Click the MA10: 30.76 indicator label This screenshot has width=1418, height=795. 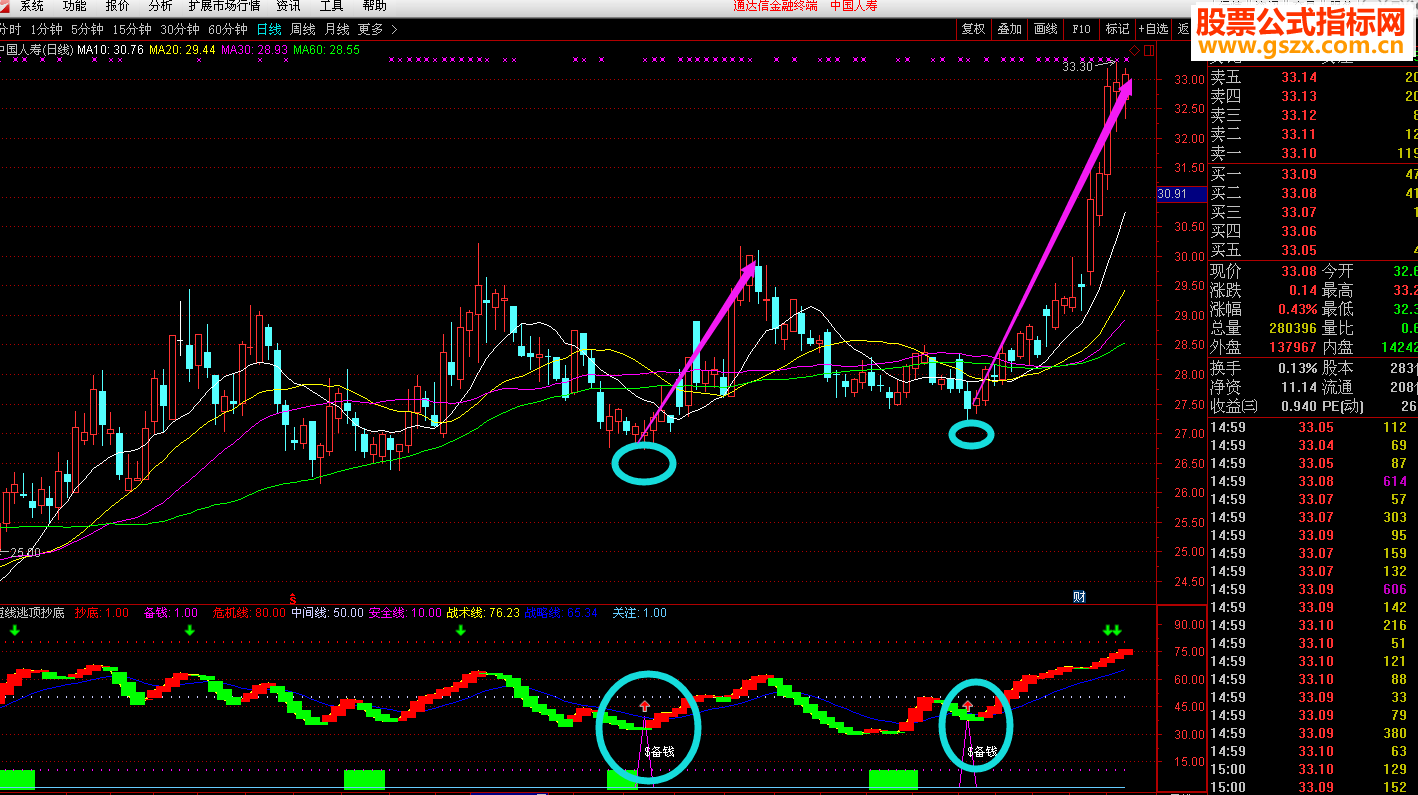pyautogui.click(x=111, y=49)
